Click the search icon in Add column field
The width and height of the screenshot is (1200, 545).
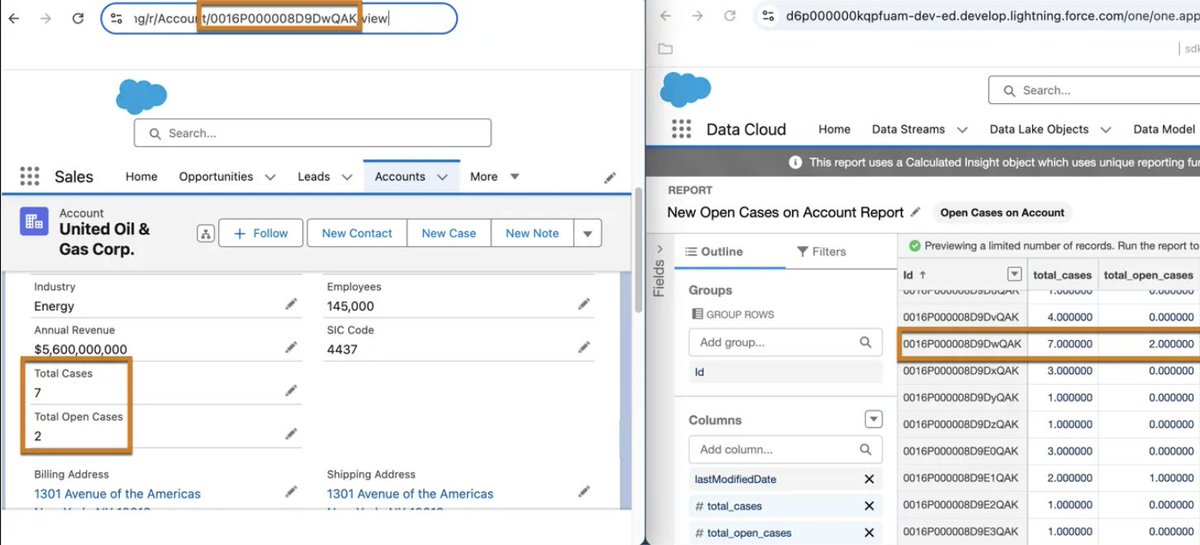click(866, 449)
